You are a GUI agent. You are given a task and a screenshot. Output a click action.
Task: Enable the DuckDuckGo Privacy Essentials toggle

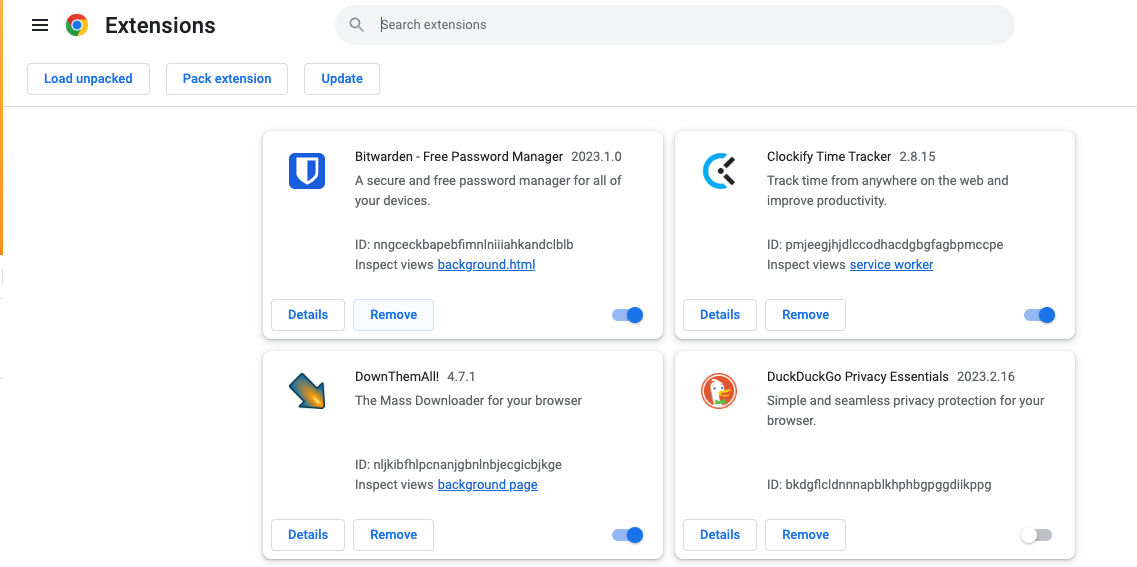[x=1035, y=535]
